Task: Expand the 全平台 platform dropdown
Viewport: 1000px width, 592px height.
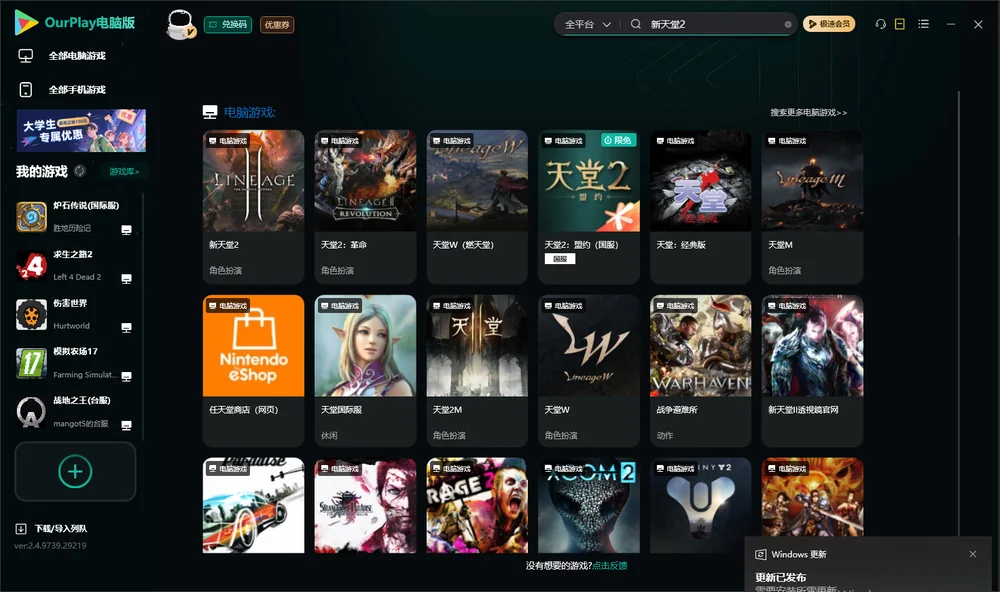Action: coord(587,24)
